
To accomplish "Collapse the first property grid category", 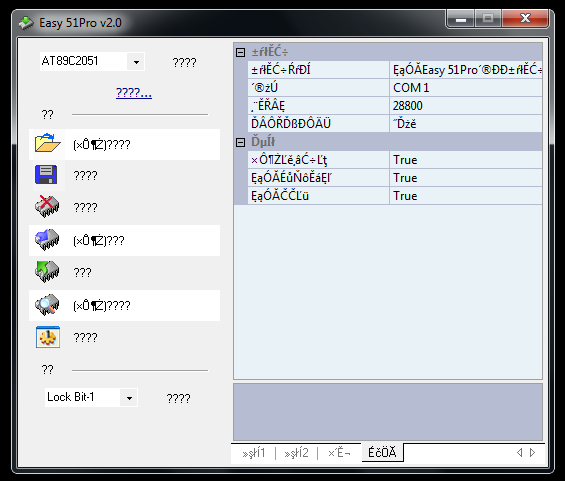I will pos(240,53).
